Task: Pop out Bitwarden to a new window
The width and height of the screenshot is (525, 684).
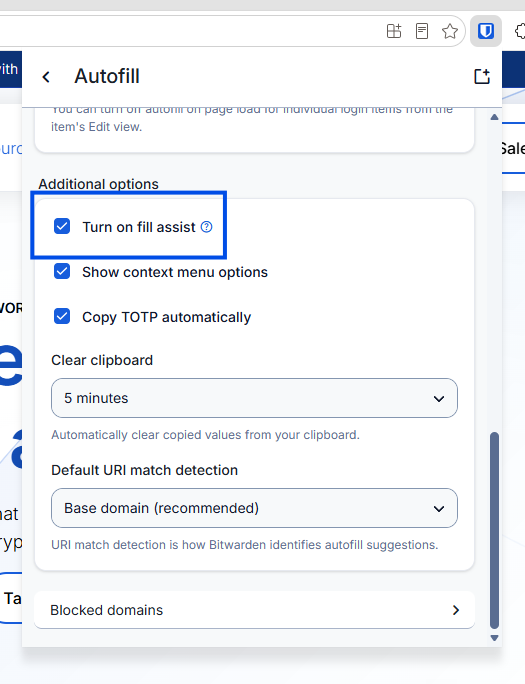Action: coord(482,77)
